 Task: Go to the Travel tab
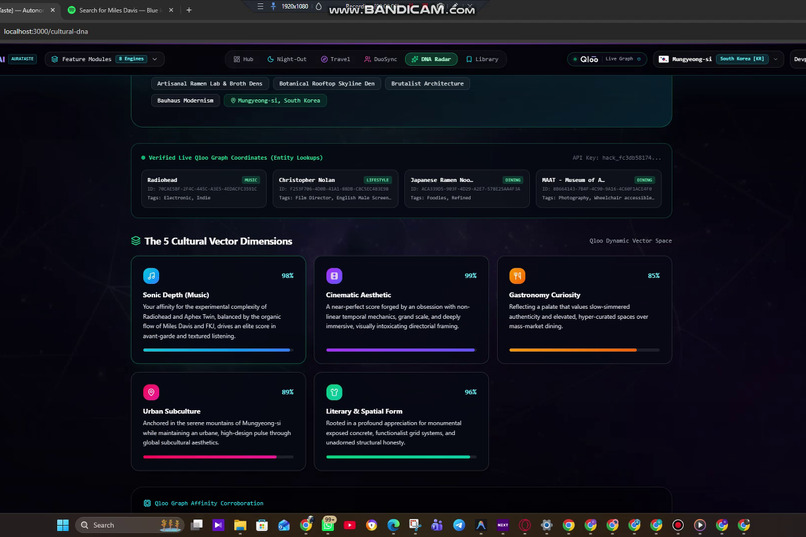(335, 59)
